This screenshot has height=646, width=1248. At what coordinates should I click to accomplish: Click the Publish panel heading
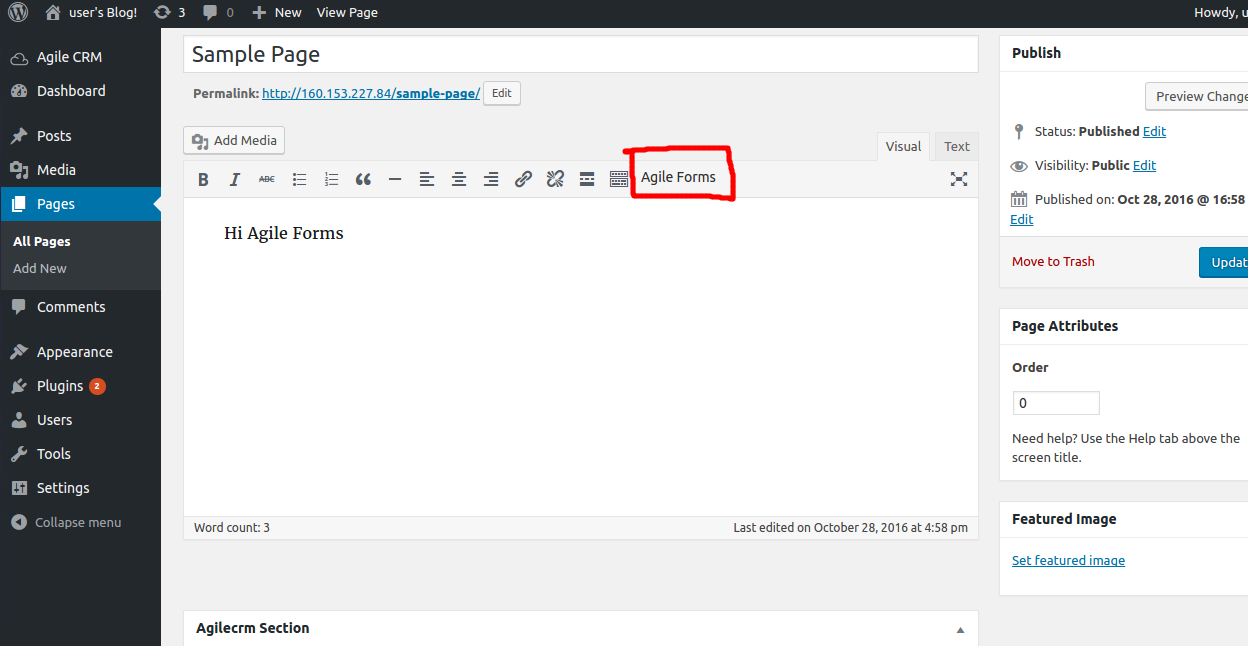tap(1036, 53)
